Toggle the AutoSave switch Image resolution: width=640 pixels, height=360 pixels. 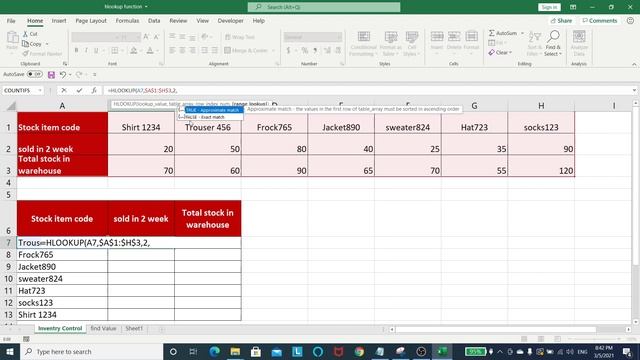pyautogui.click(x=35, y=74)
